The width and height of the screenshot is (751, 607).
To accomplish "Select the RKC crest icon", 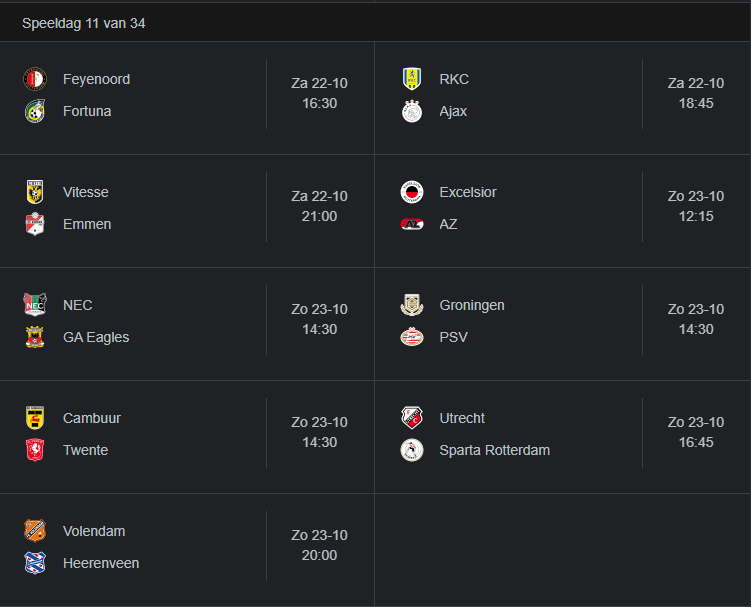I will (411, 79).
